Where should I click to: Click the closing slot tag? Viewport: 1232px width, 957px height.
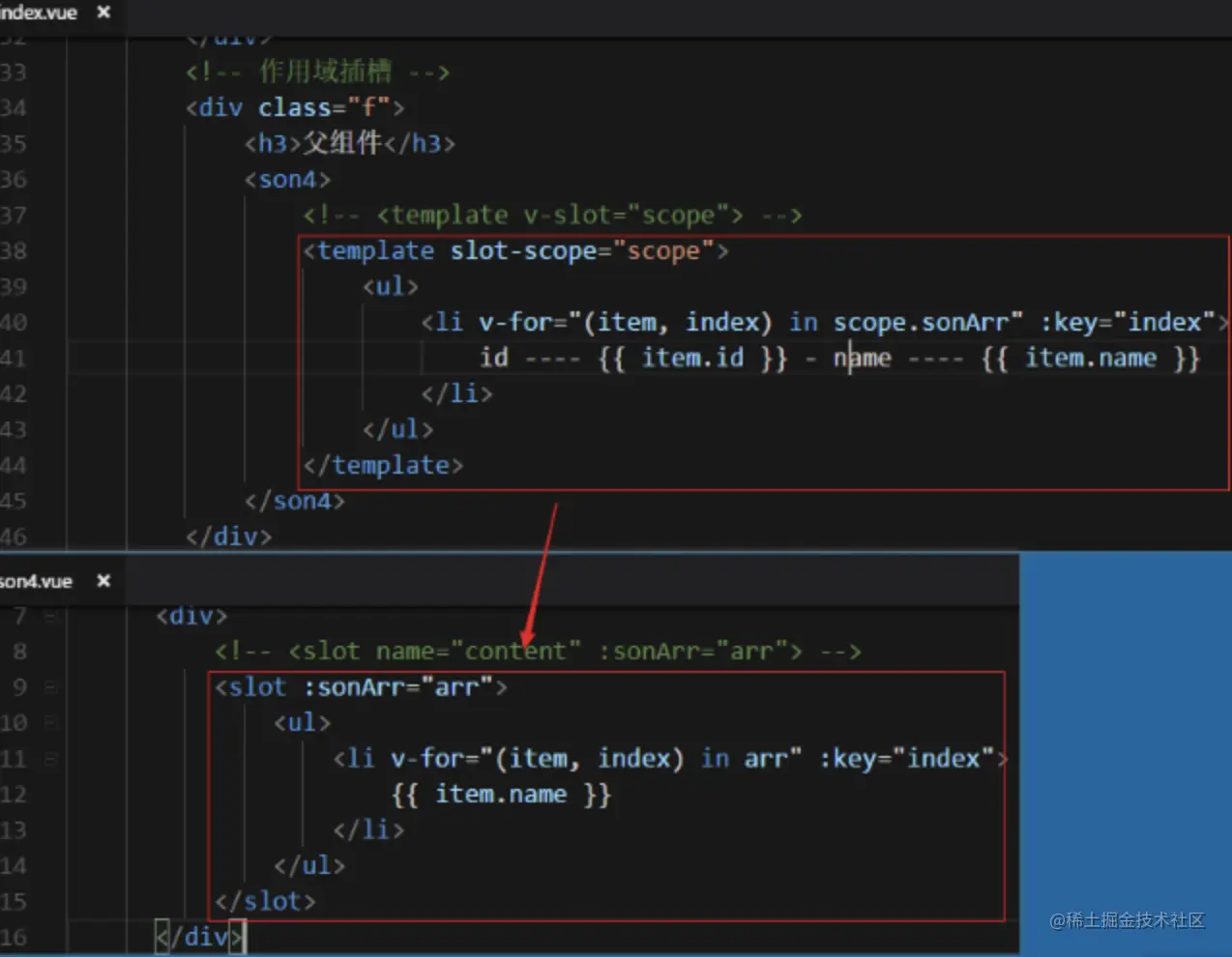coord(265,902)
